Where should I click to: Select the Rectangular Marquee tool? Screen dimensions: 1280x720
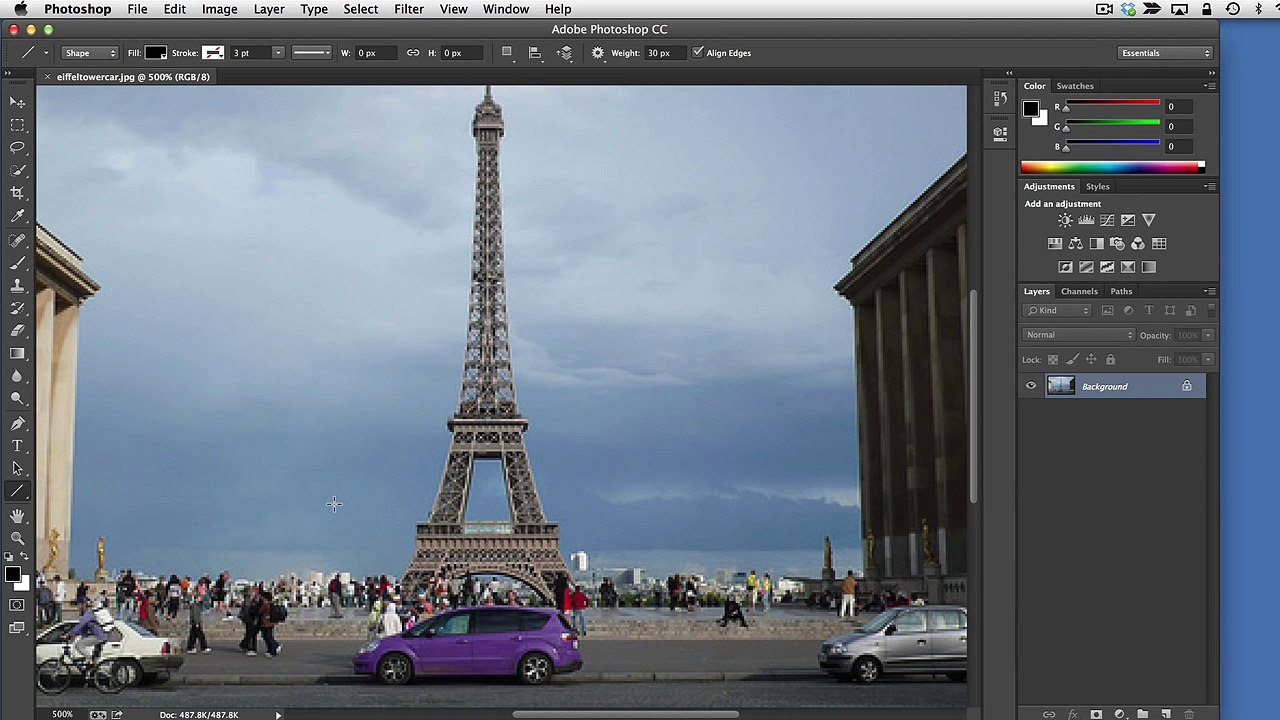(17, 125)
